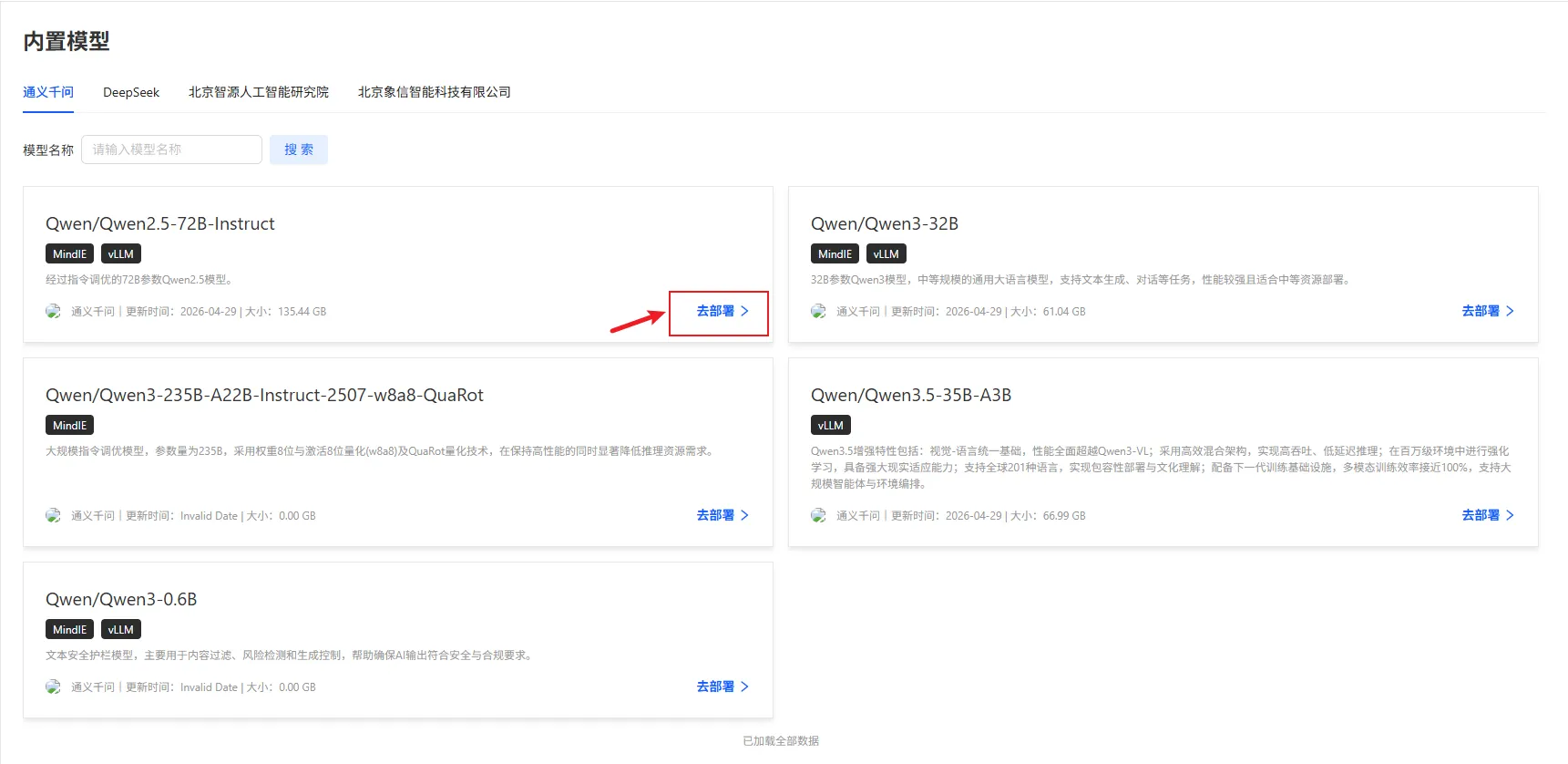Click the Qwen/Qwen3-0.6B model title

click(121, 600)
